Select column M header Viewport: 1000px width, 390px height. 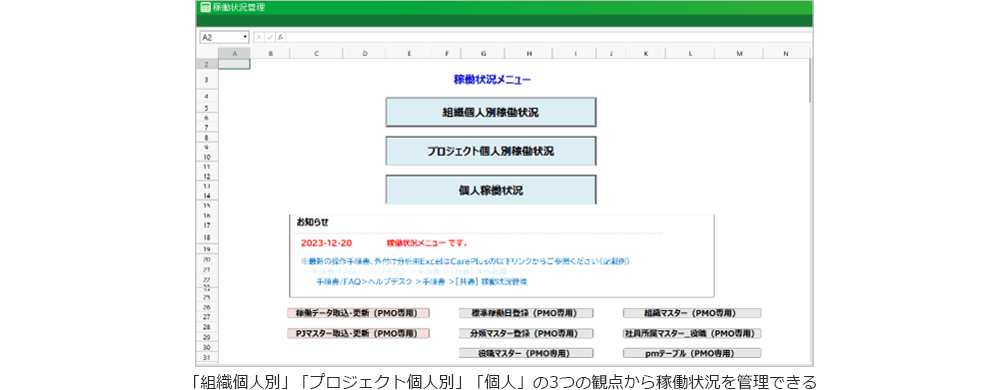[739, 54]
